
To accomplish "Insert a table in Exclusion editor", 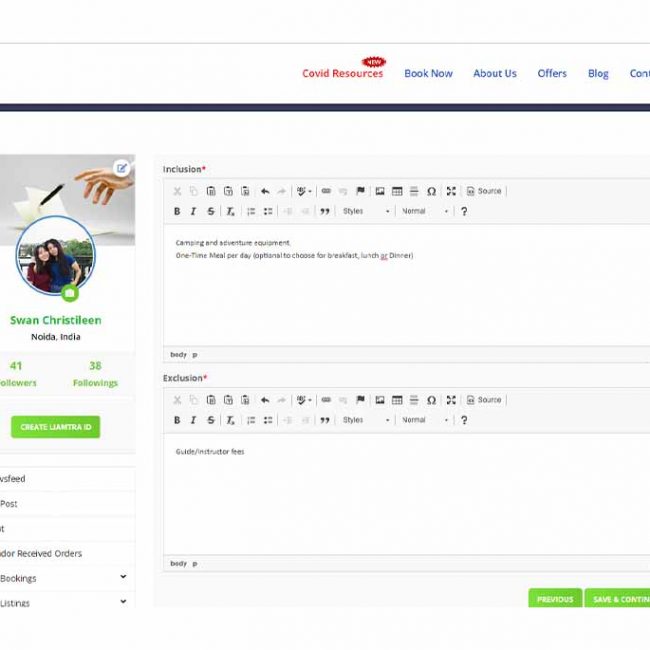I will pyautogui.click(x=397, y=400).
